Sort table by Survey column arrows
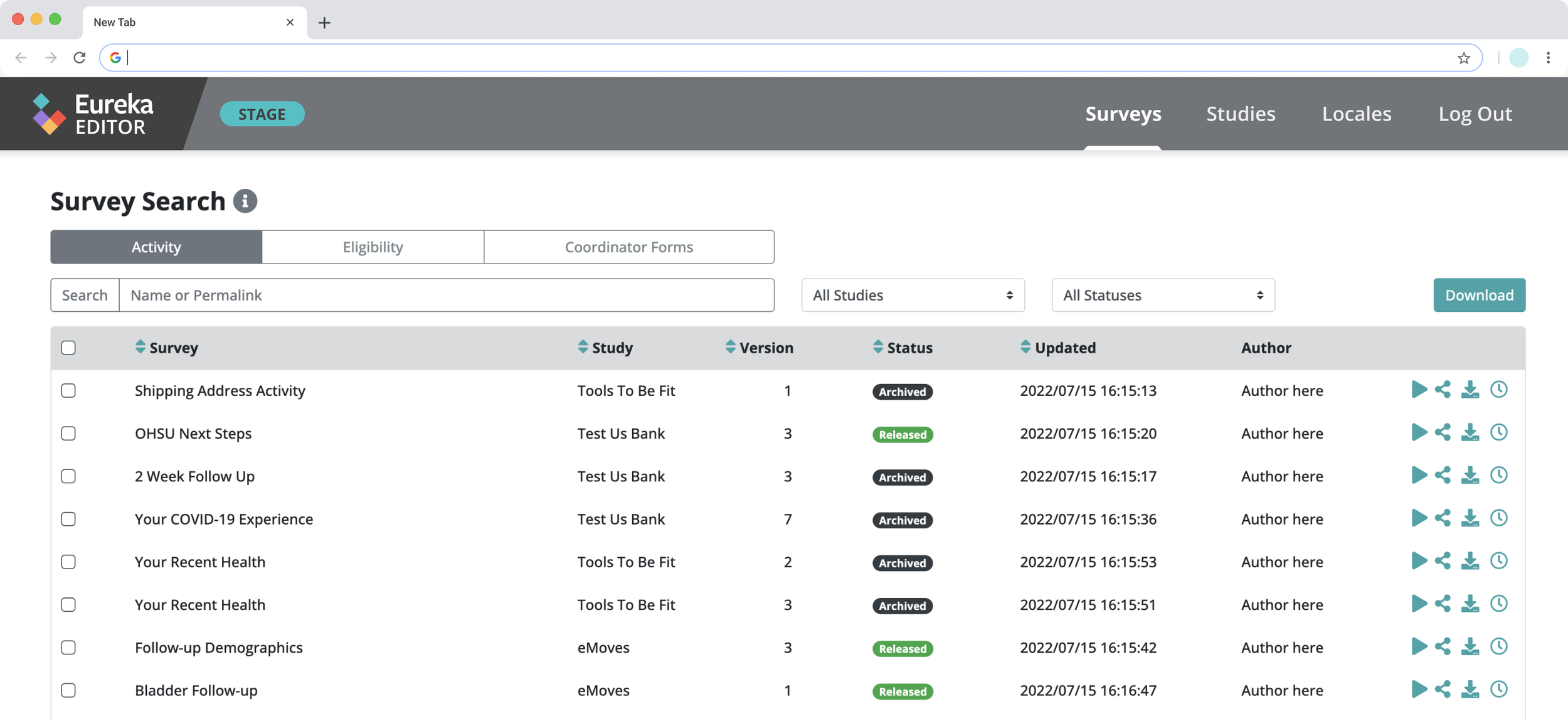1568x721 pixels. point(140,347)
